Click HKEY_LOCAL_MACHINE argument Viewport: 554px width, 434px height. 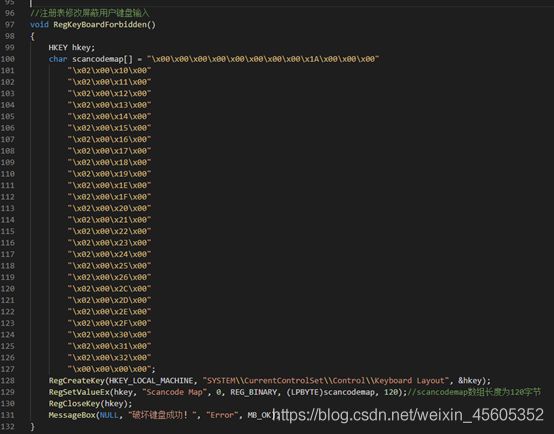[151, 381]
